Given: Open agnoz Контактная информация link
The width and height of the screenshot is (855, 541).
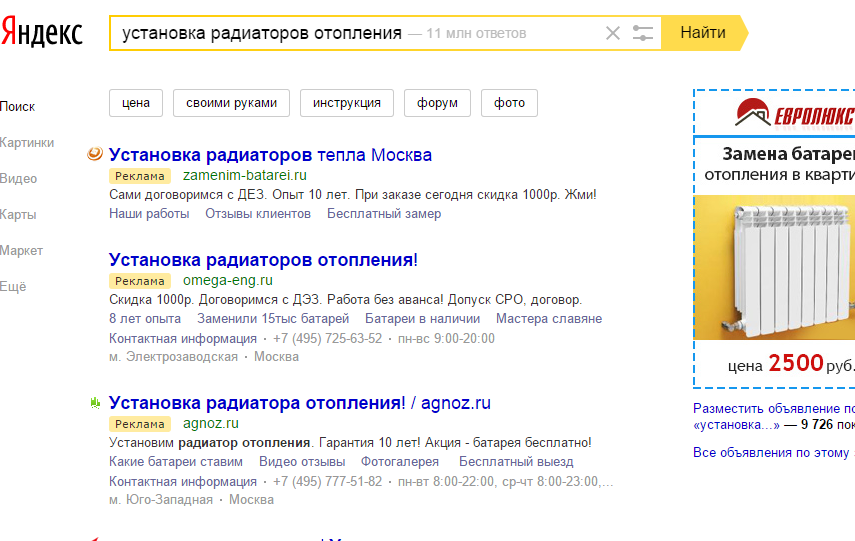Looking at the screenshot, I should click(183, 482).
